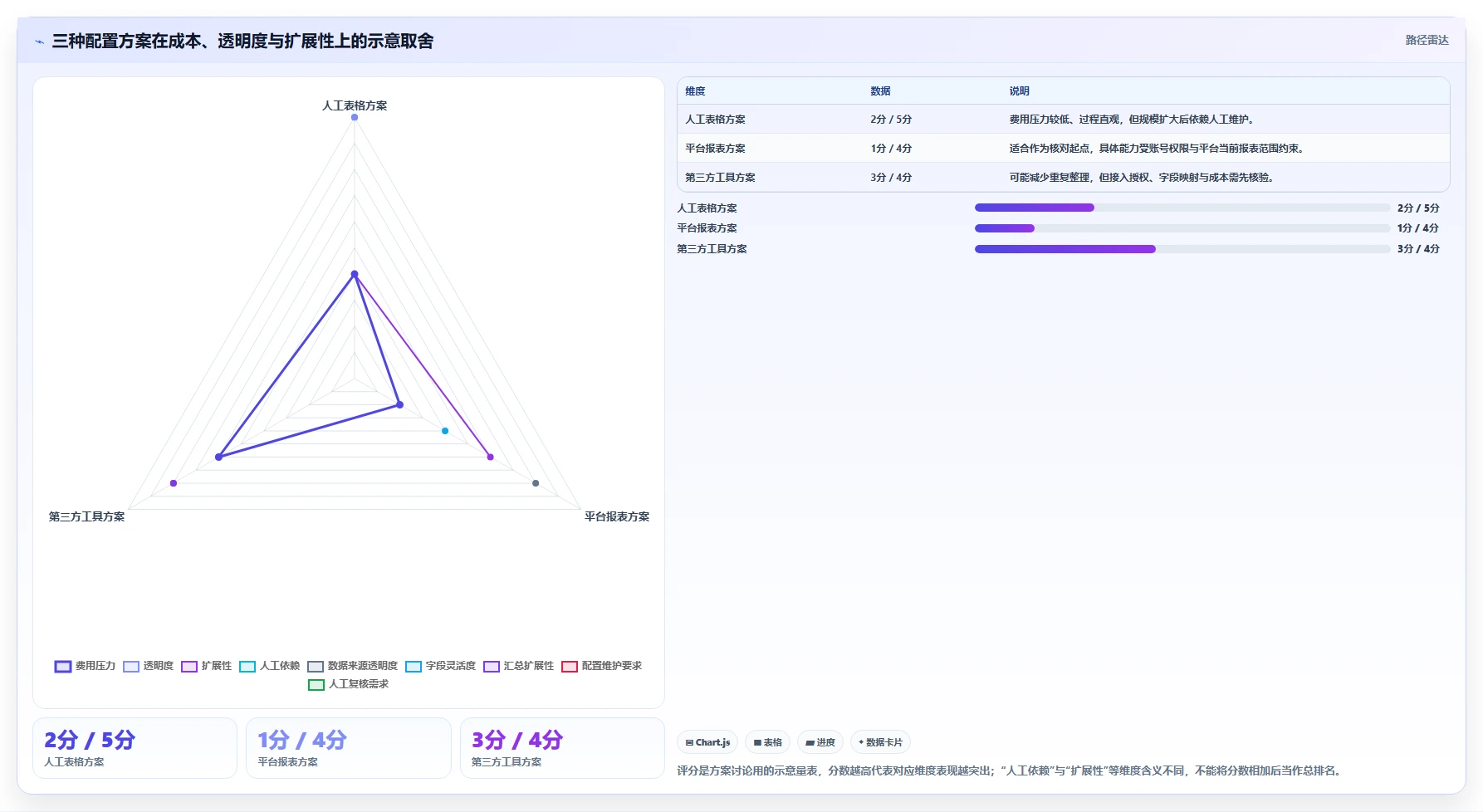
Task: Click description starting 适合作为核对起点
Action: click(x=1158, y=149)
